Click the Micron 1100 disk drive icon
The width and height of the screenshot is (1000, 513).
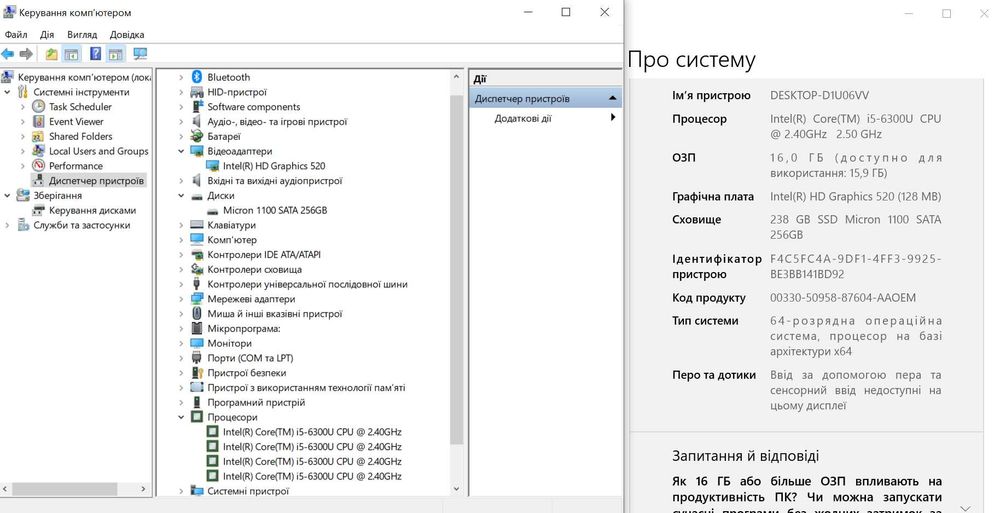pos(214,211)
